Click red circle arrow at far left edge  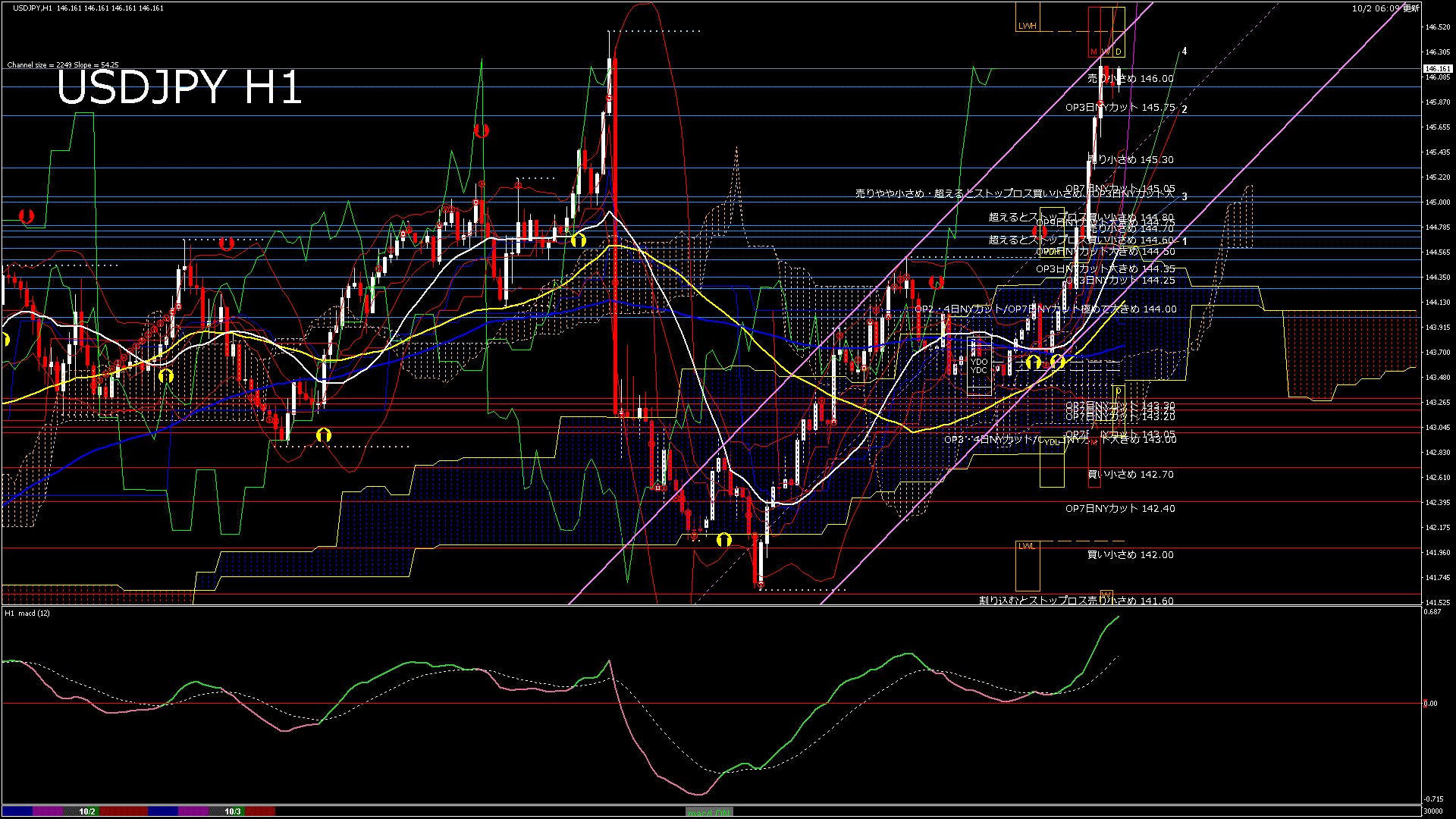(x=27, y=216)
